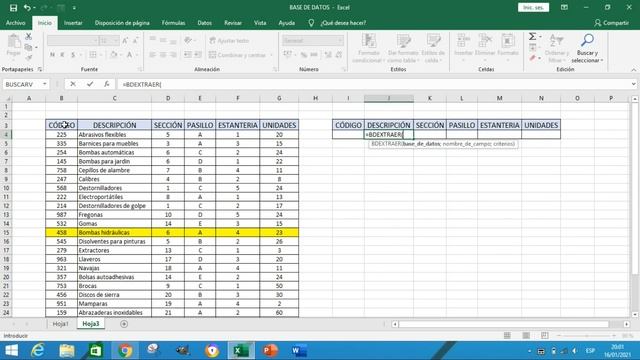Image resolution: width=640 pixels, height=360 pixels.
Task: Click the vertical scrollbar down arrow
Action: [635, 314]
